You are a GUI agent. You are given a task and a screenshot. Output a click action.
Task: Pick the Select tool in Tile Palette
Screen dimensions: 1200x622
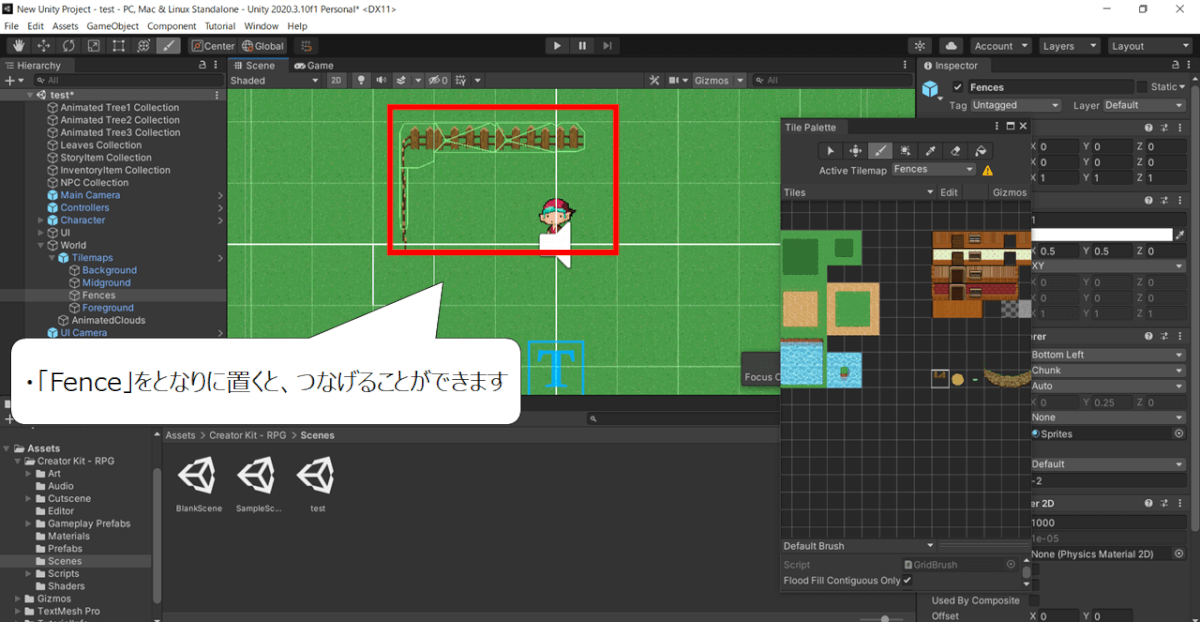[x=830, y=151]
